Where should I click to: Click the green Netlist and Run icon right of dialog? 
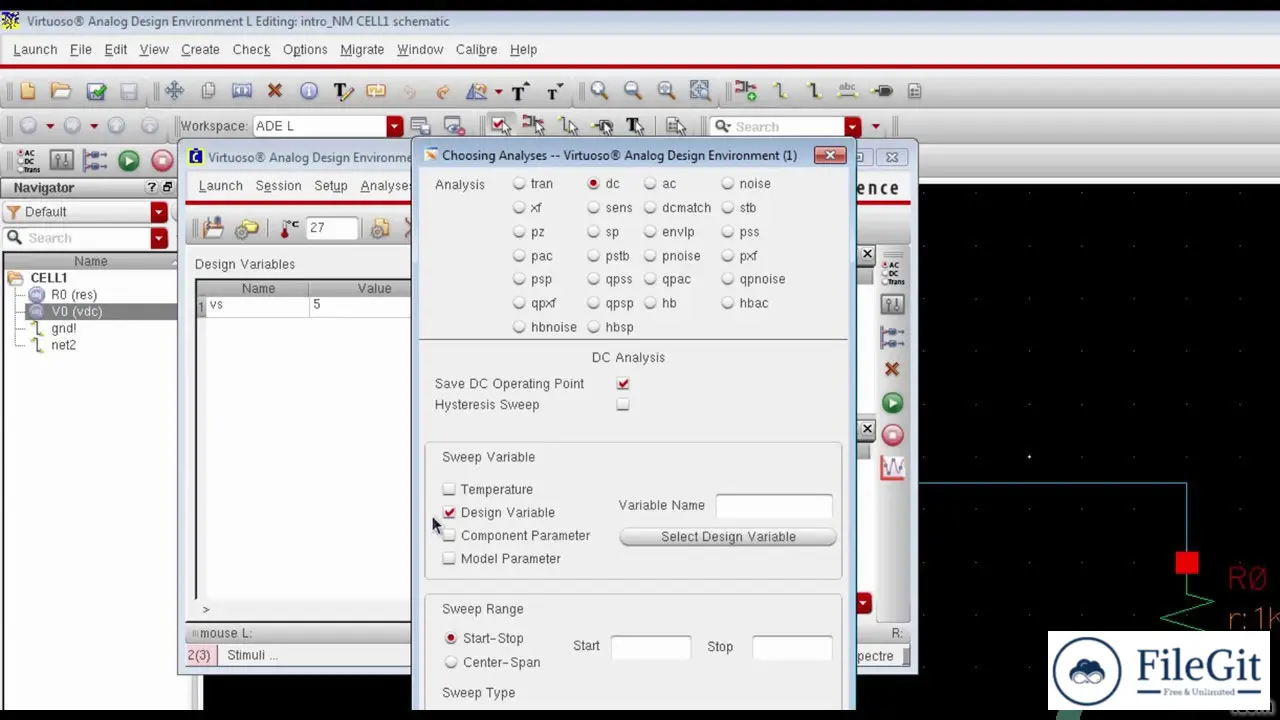(x=892, y=403)
